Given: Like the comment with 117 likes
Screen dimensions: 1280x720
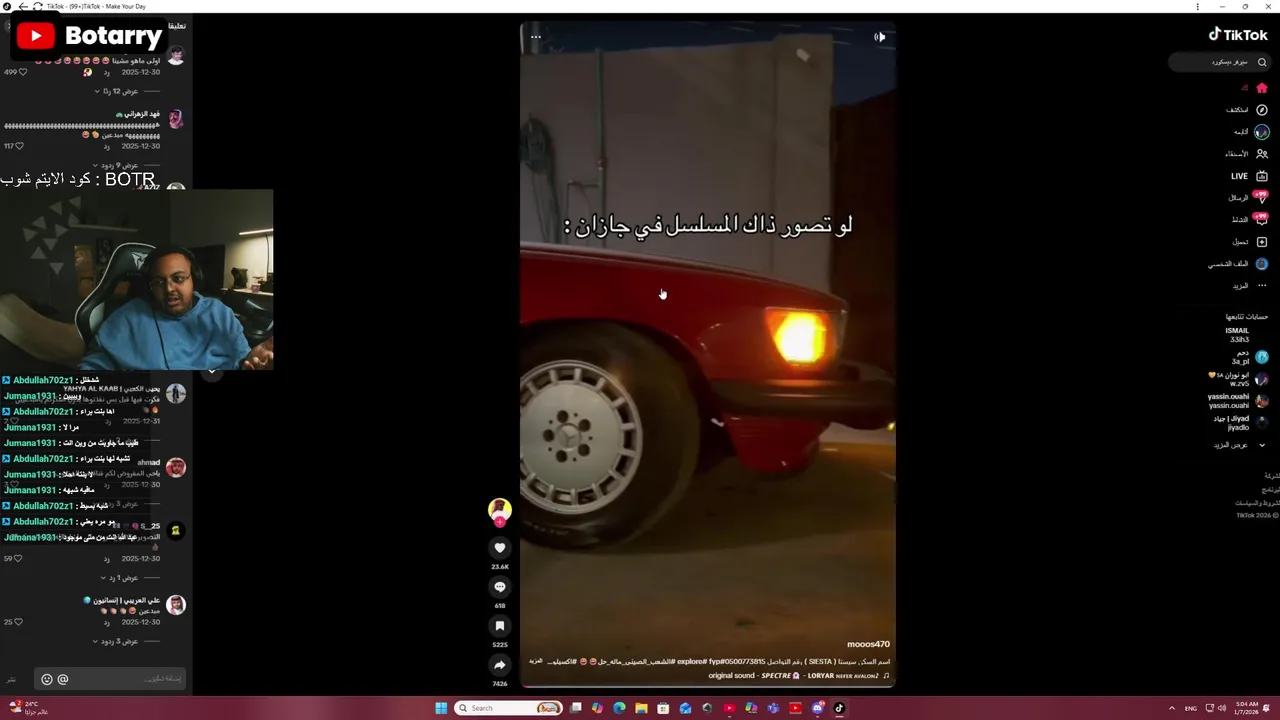Looking at the screenshot, I should 19,146.
